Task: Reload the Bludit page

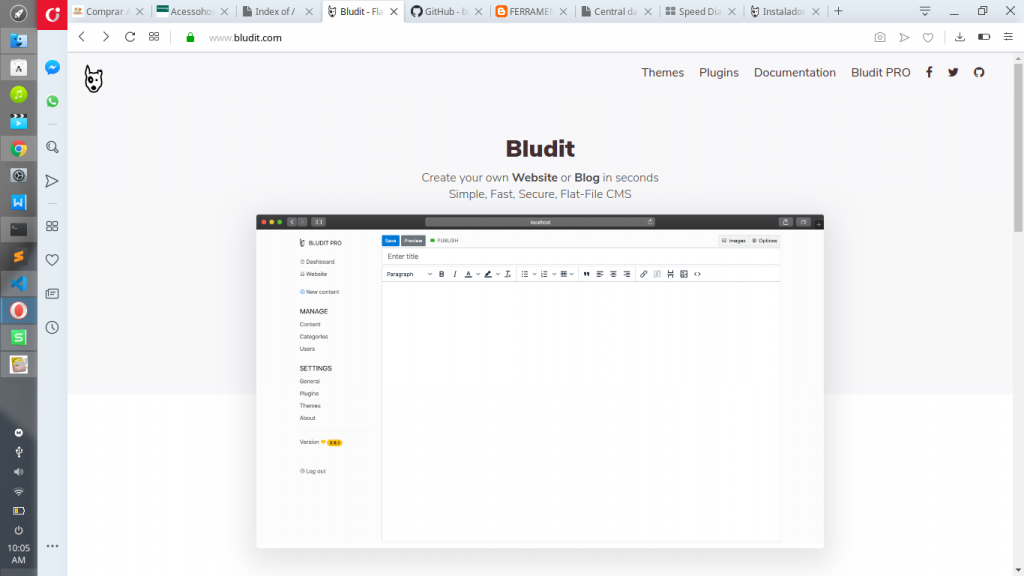Action: click(130, 37)
